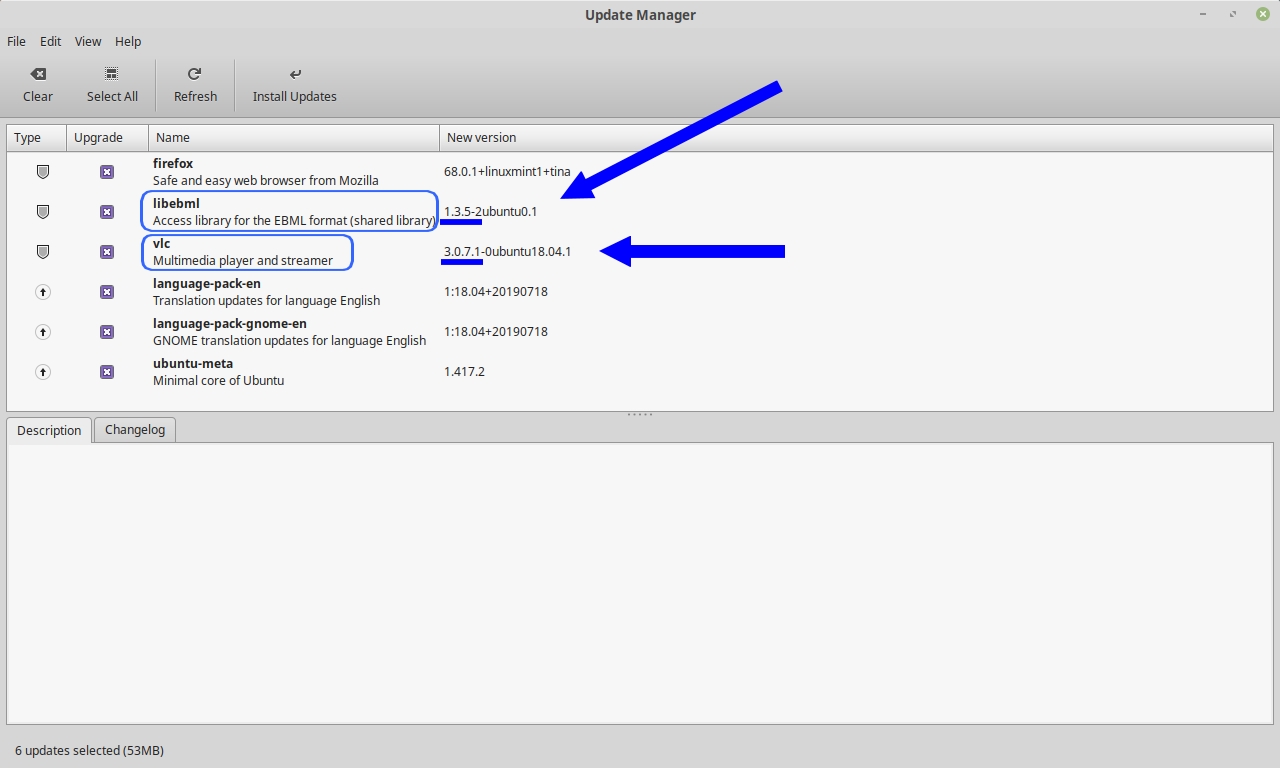Click the '6 updates selected (53MB)' status text

coord(89,750)
